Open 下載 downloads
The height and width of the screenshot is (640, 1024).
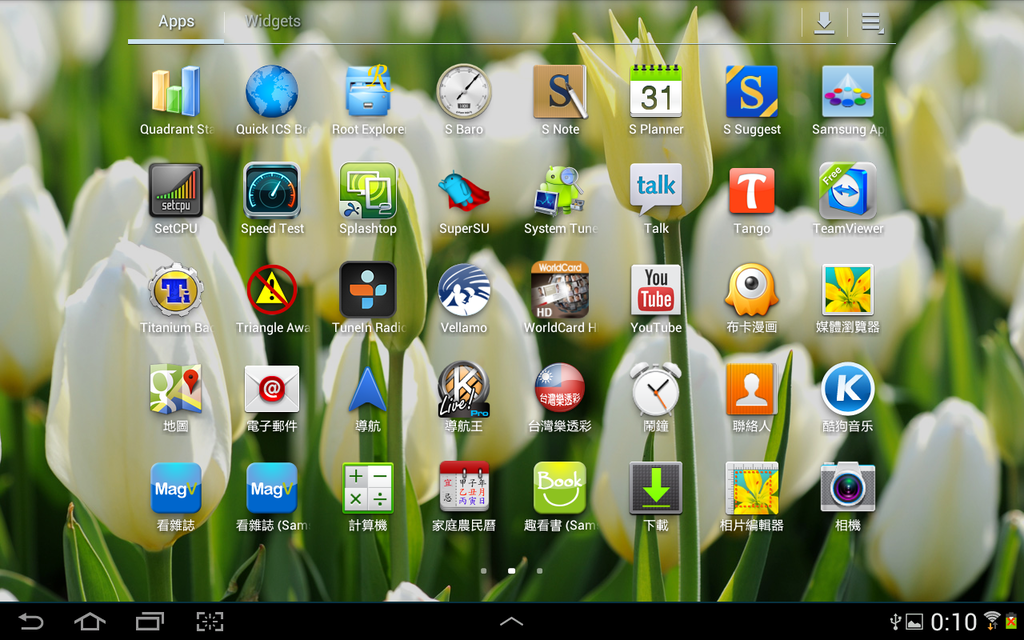click(656, 488)
